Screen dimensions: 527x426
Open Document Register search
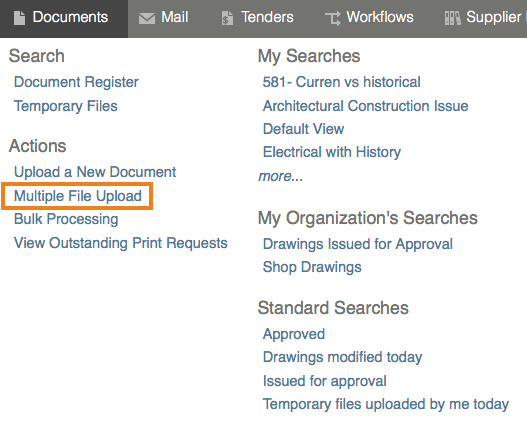(76, 82)
